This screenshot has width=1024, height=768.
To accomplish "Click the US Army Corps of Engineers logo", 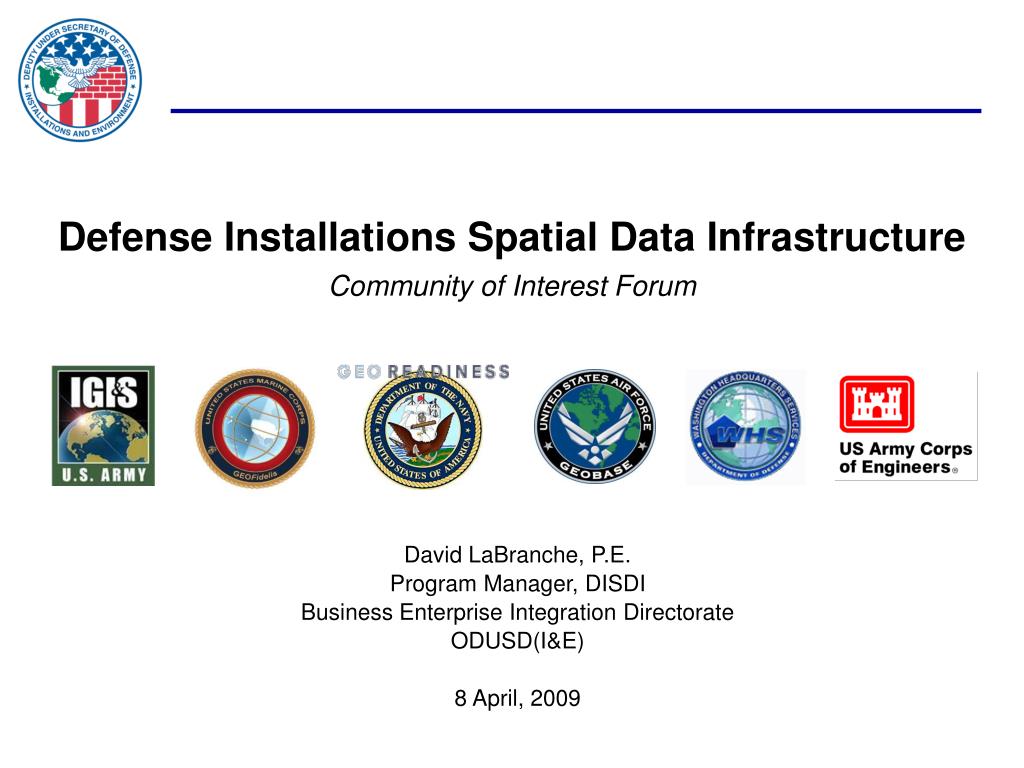I will coord(906,426).
